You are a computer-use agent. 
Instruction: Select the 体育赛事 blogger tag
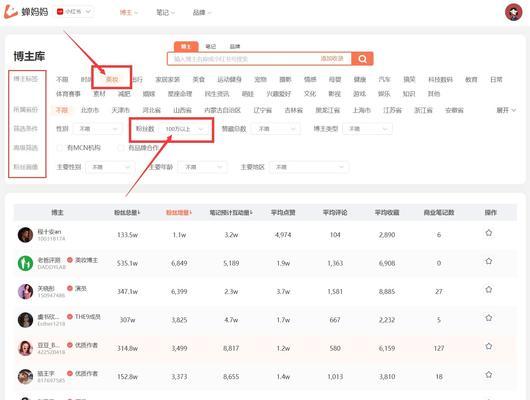pyautogui.click(x=68, y=94)
